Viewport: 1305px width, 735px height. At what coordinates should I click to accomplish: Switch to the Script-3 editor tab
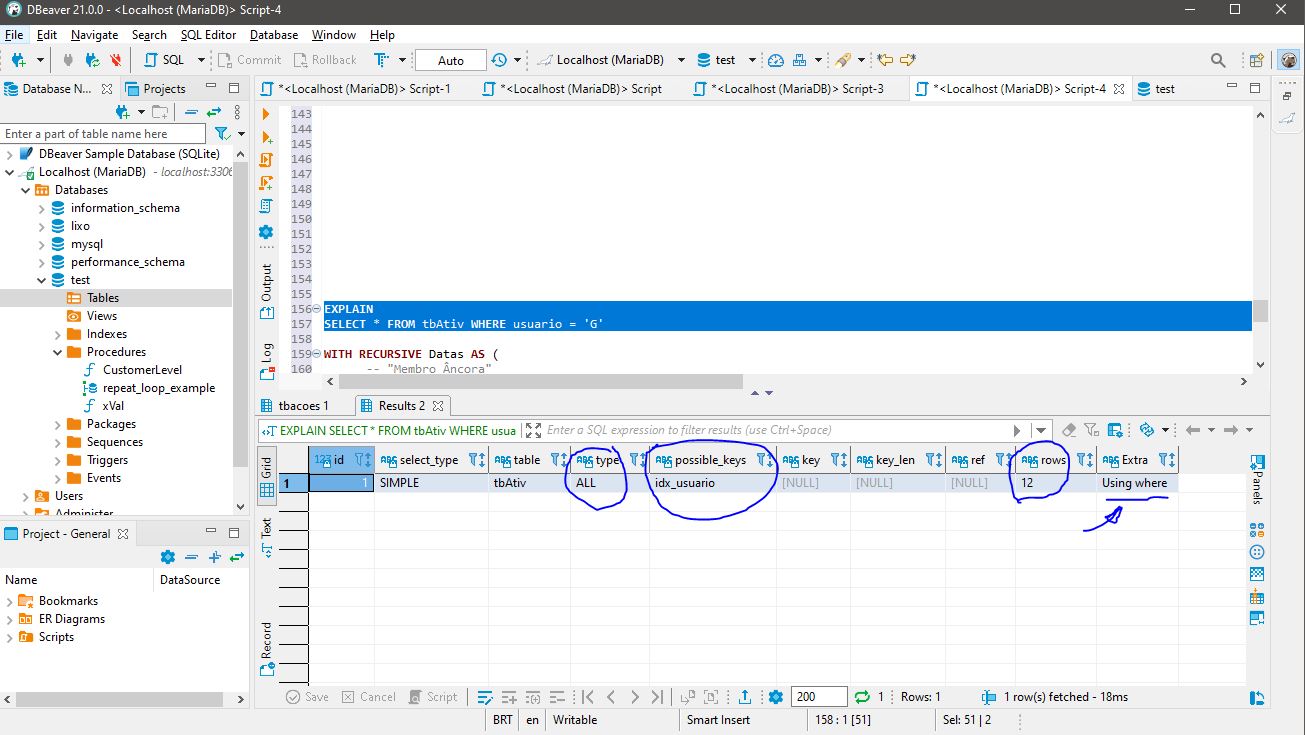click(x=796, y=88)
